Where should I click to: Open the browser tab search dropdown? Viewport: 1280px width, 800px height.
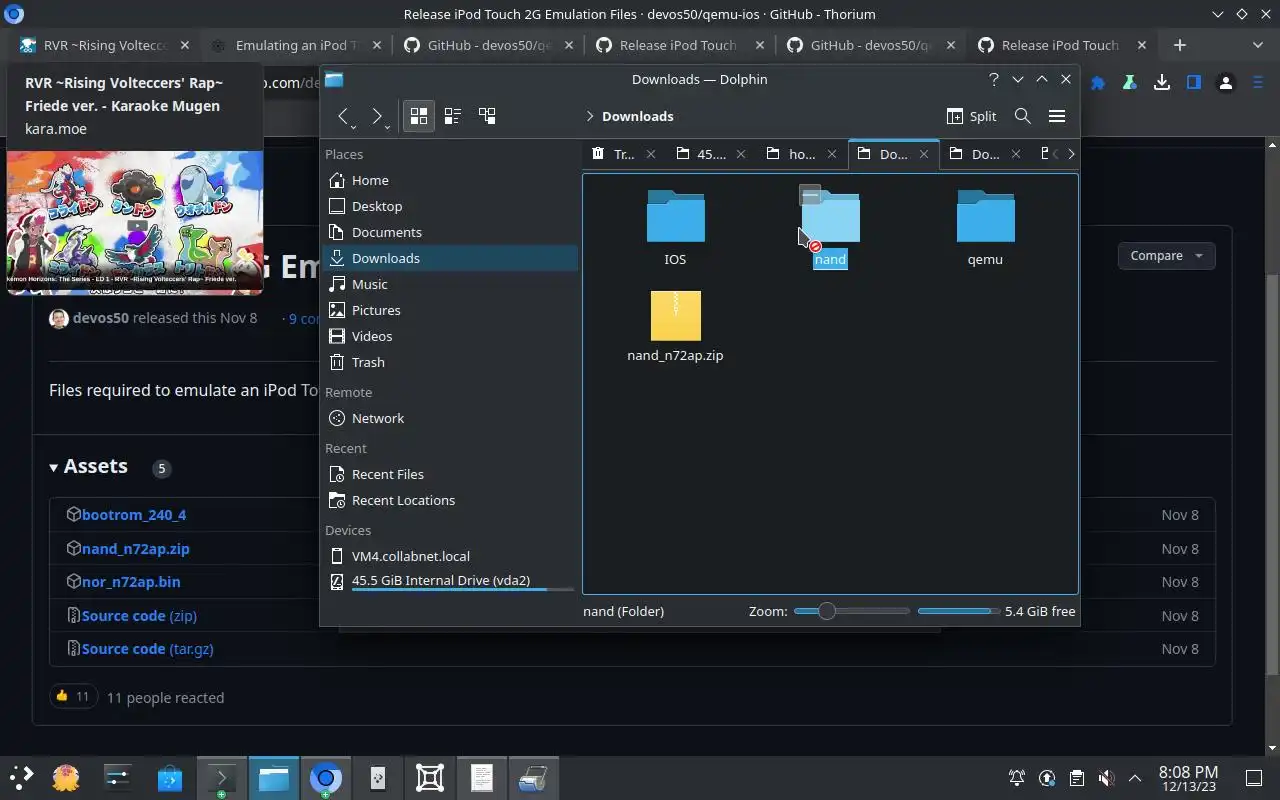[x=1258, y=45]
